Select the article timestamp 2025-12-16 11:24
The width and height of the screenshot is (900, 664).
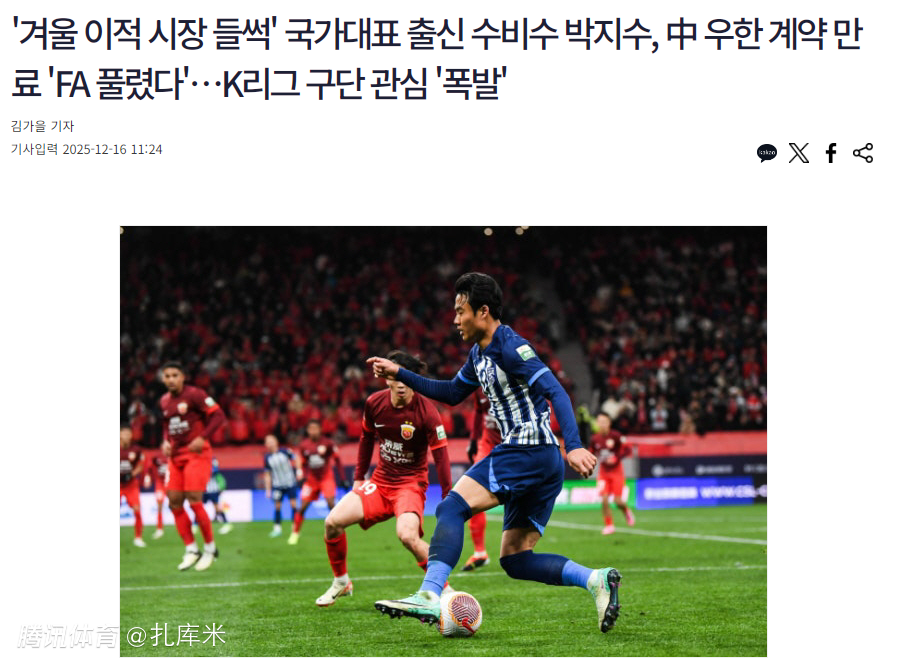point(112,149)
